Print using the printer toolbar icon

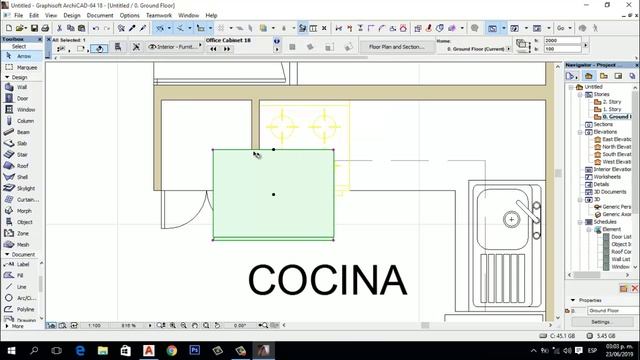tap(45, 28)
